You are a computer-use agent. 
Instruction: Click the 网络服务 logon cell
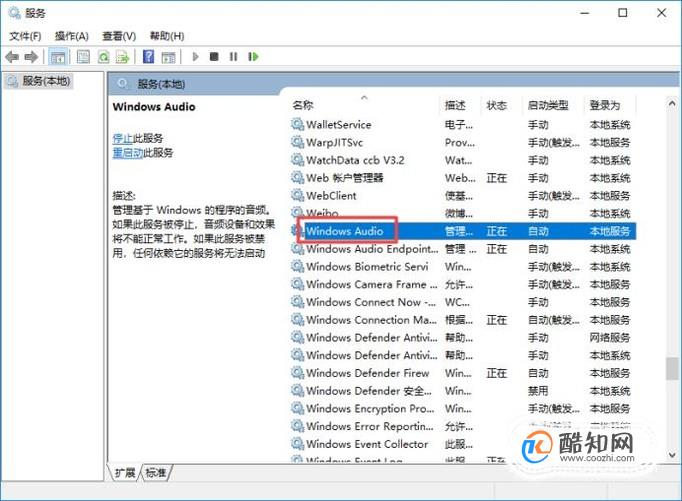[610, 337]
